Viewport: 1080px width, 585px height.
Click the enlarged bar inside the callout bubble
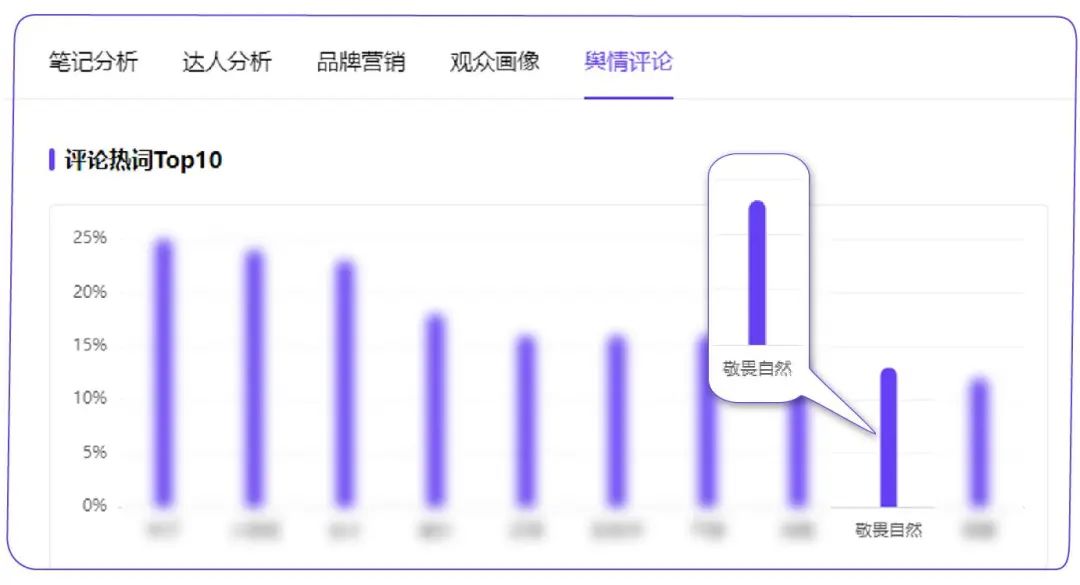point(757,273)
